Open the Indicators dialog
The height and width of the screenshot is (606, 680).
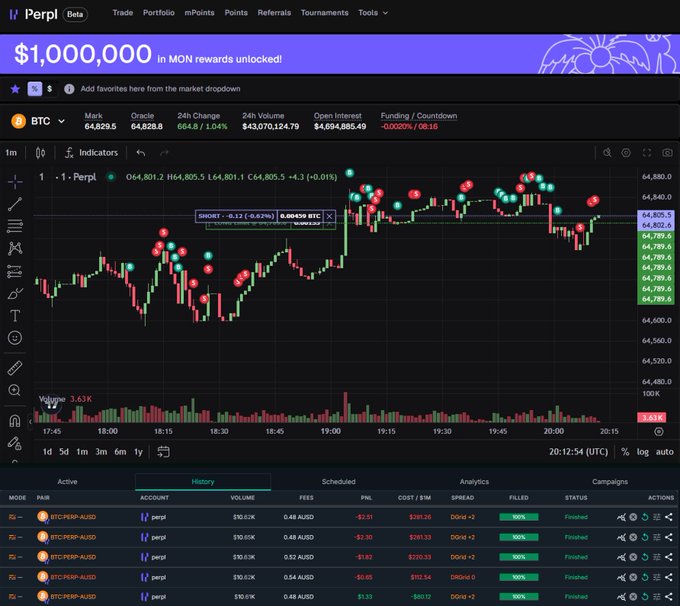92,153
